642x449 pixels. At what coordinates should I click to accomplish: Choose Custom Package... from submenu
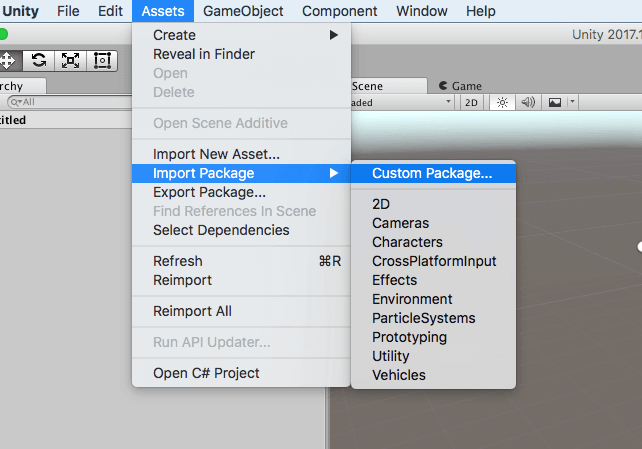(x=433, y=173)
